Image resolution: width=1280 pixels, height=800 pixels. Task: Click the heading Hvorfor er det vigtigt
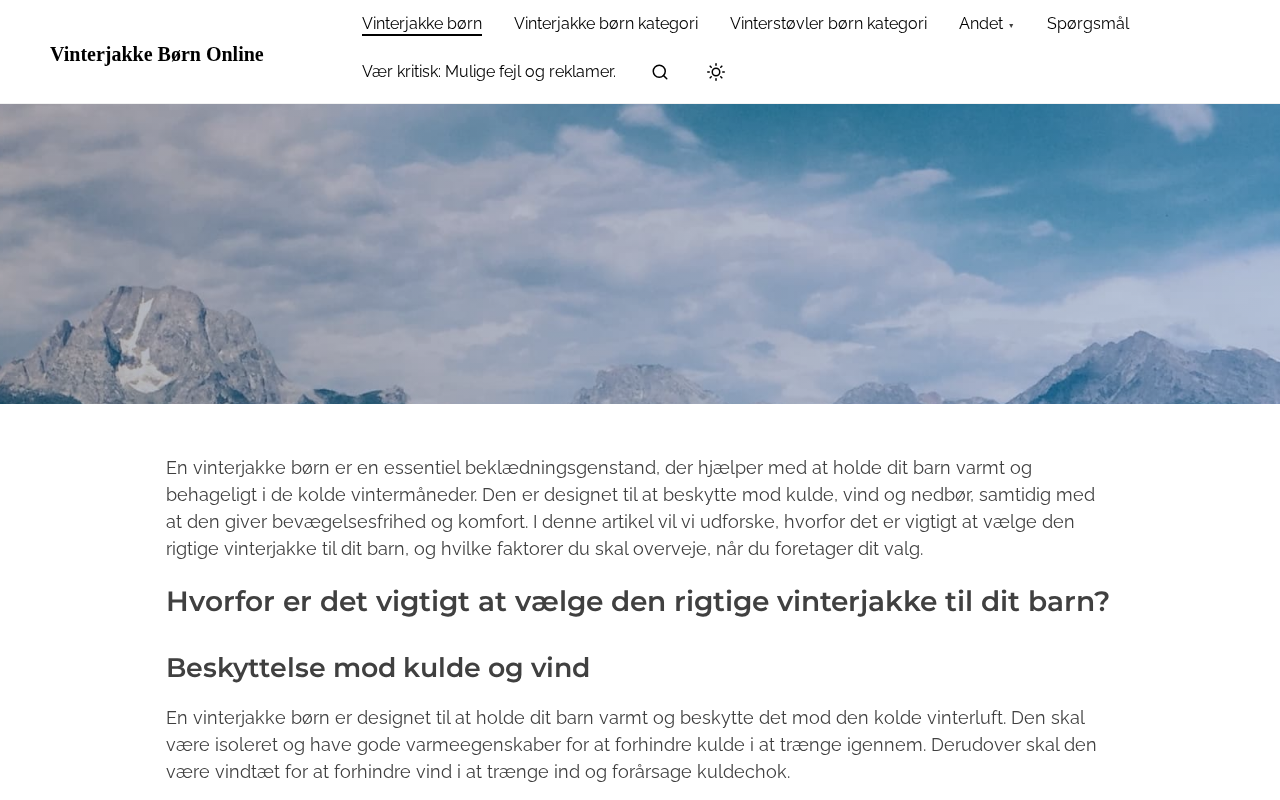pyautogui.click(x=638, y=601)
